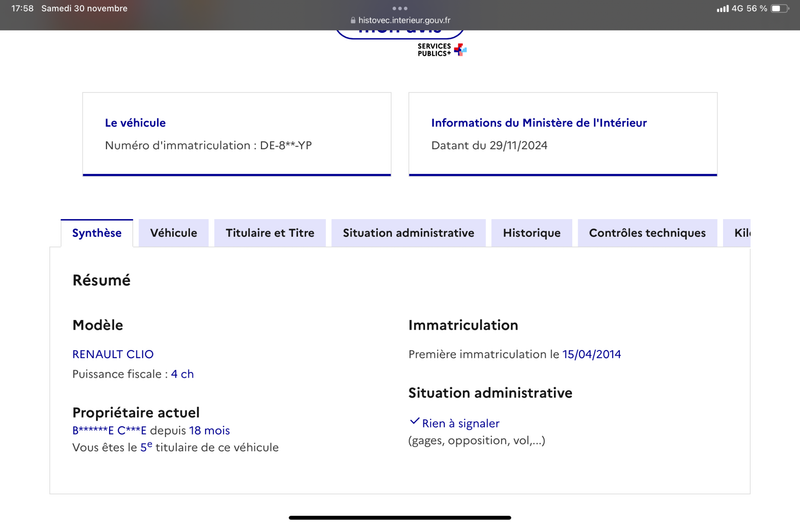Tap the checkmark next to Rien à signaler

[x=414, y=421]
